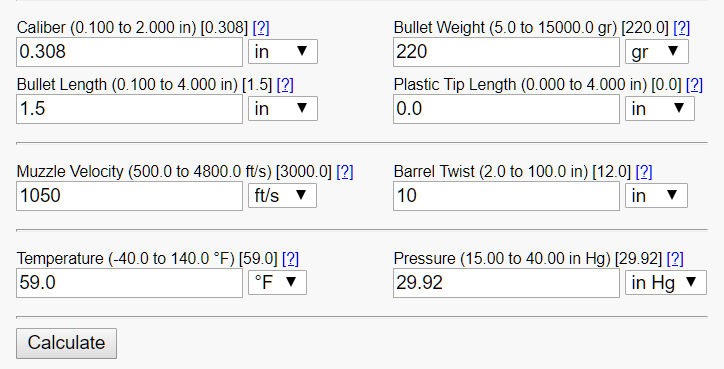724x369 pixels.
Task: Expand the Barrel Twist unit dropdown
Action: pos(656,195)
